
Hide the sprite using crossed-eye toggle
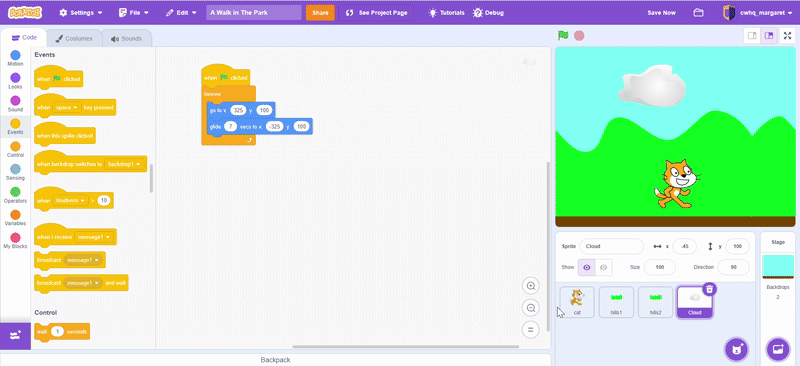point(604,267)
